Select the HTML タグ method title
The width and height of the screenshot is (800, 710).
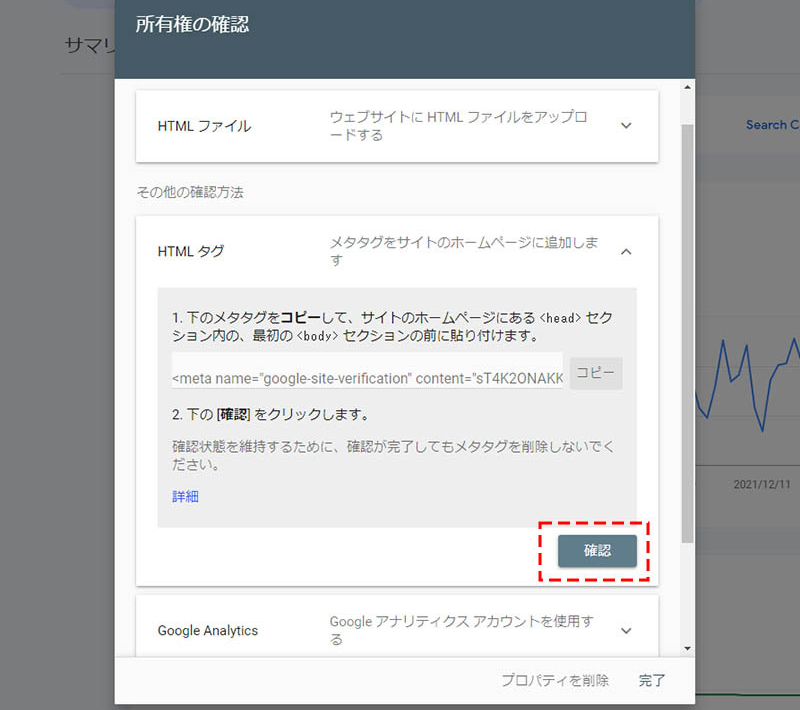tap(191, 252)
